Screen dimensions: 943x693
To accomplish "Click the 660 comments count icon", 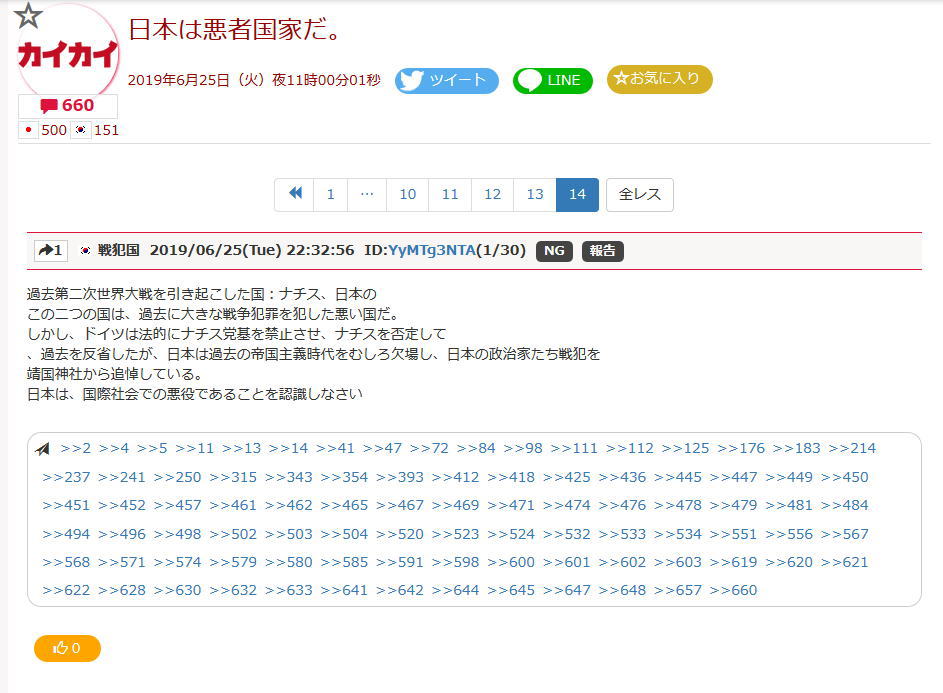I will click(x=68, y=106).
